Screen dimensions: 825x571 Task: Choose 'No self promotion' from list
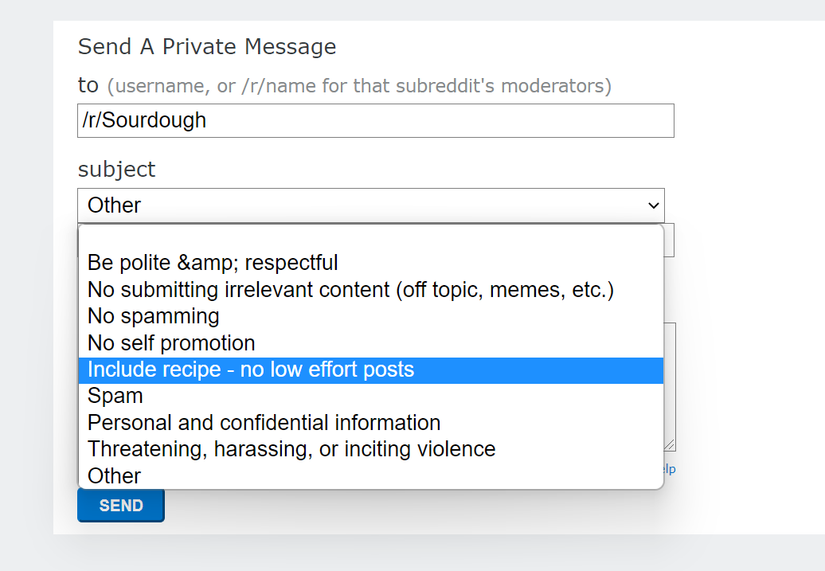coord(171,343)
